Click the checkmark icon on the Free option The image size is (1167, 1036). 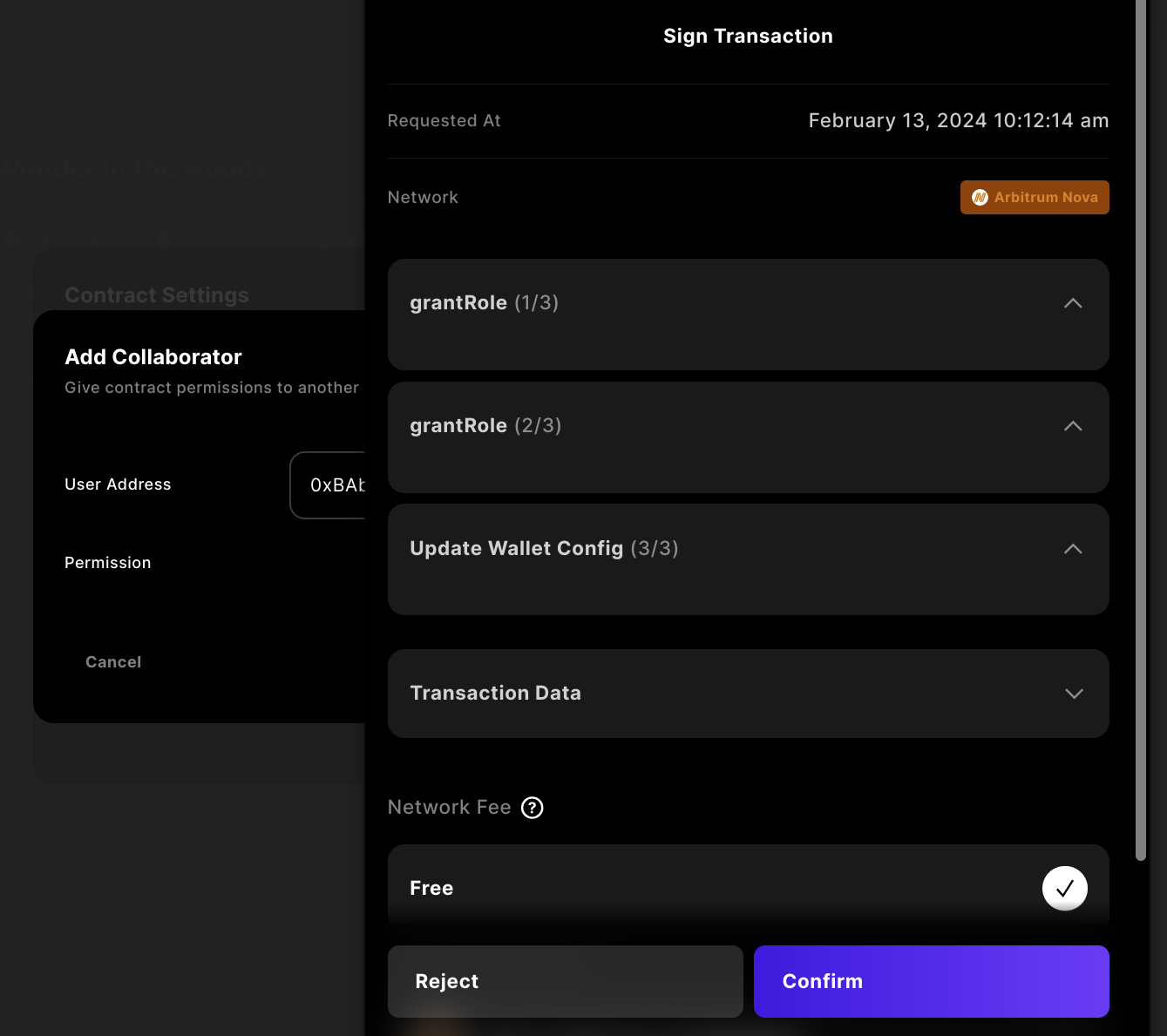click(x=1065, y=888)
